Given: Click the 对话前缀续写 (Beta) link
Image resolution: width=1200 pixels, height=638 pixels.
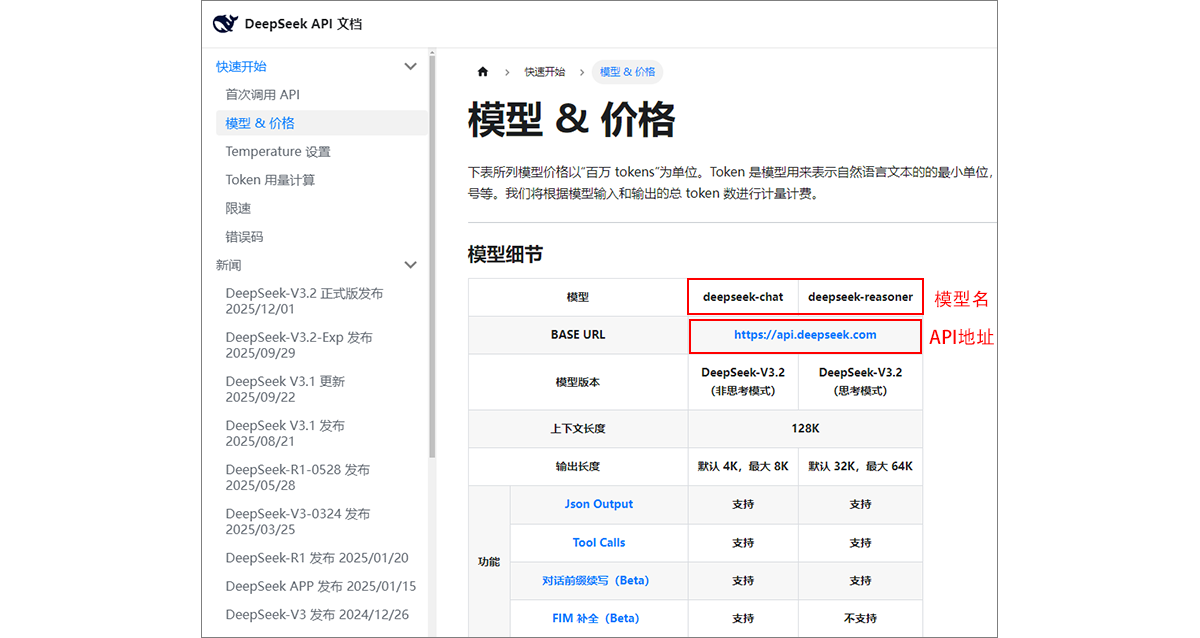Looking at the screenshot, I should (x=598, y=580).
